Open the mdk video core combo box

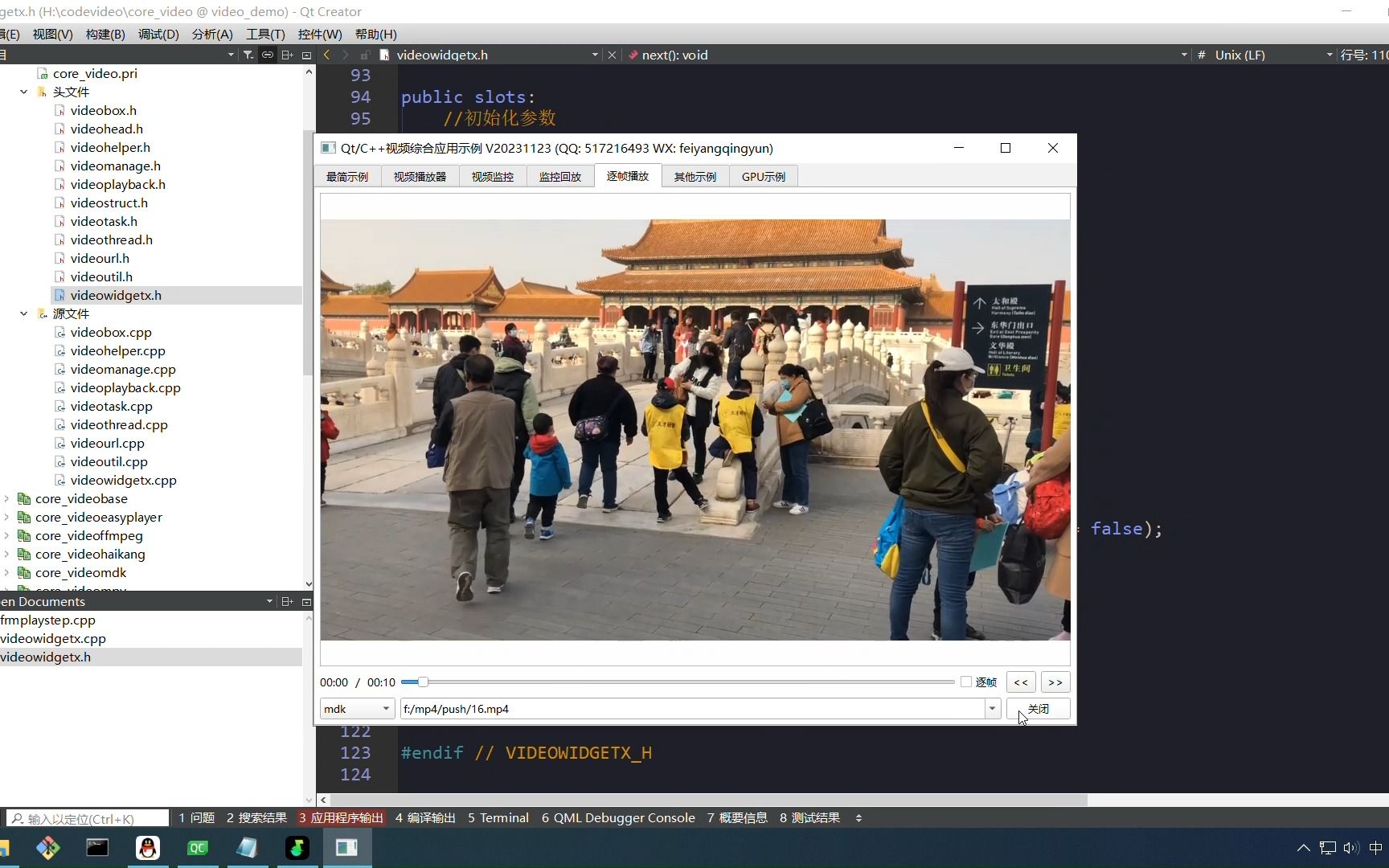tap(357, 709)
